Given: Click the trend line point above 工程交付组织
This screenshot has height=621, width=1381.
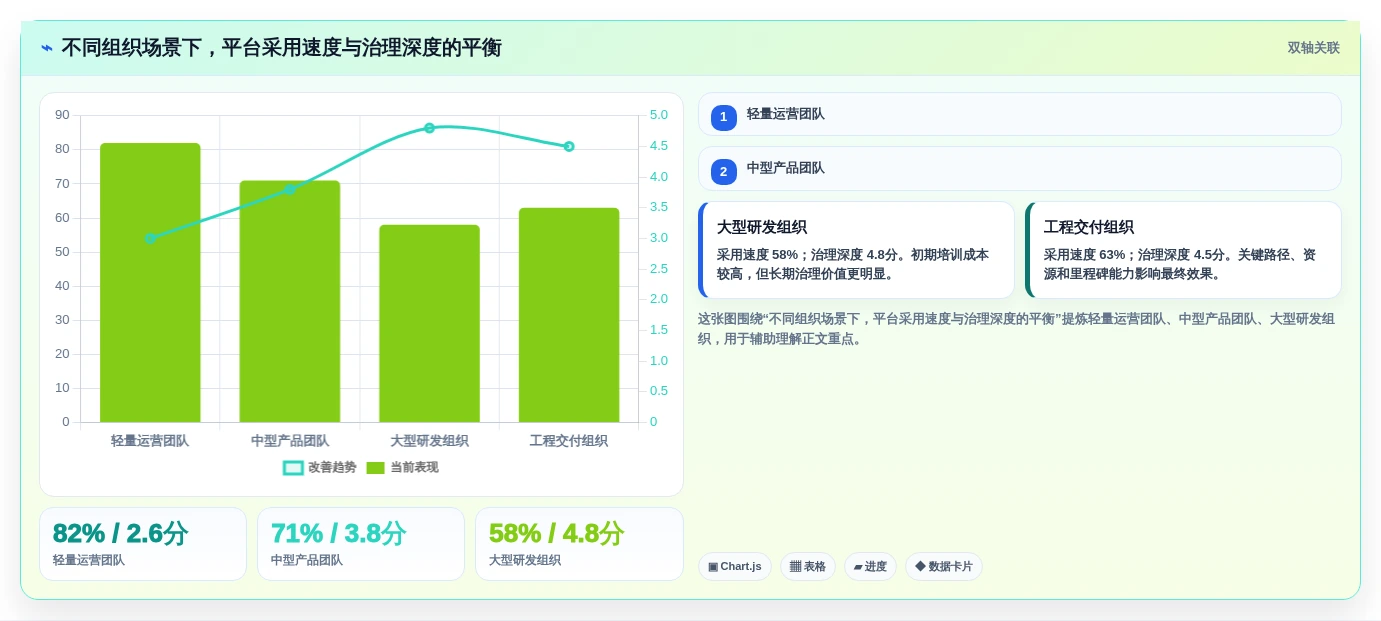Looking at the screenshot, I should tap(569, 146).
